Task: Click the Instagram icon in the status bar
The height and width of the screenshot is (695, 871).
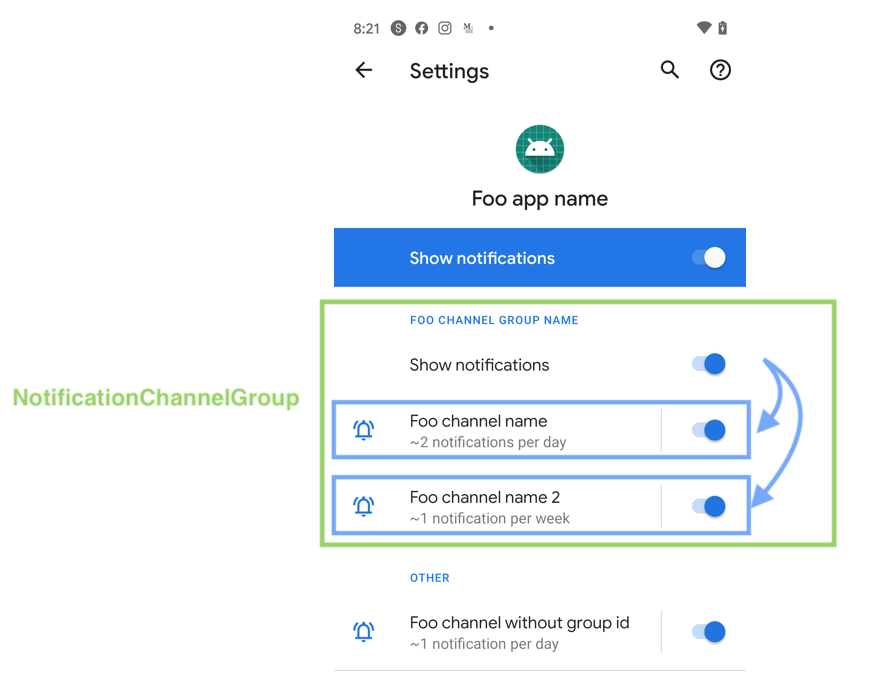Action: click(444, 28)
